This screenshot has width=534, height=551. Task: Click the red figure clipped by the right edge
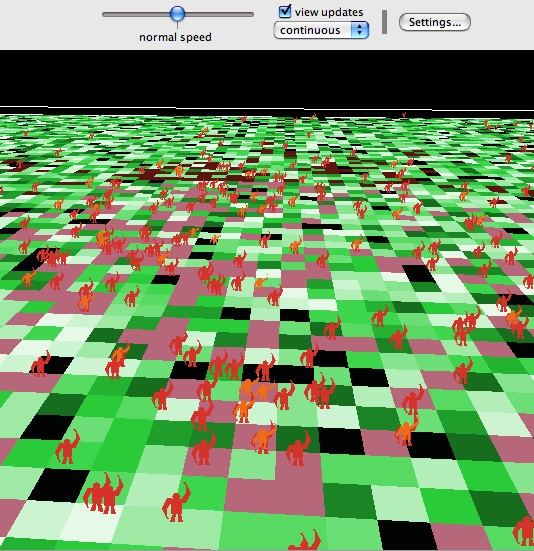[x=524, y=531]
